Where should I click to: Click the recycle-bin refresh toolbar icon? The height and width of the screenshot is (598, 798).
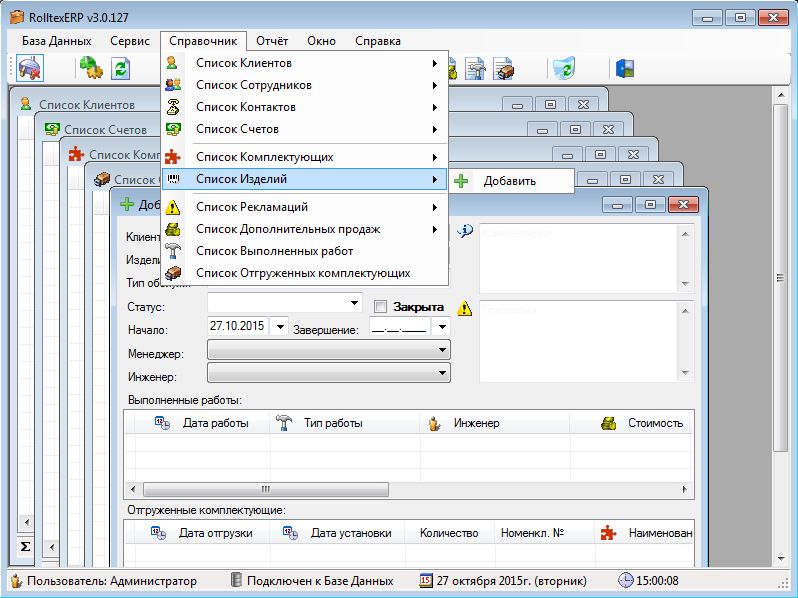click(564, 68)
